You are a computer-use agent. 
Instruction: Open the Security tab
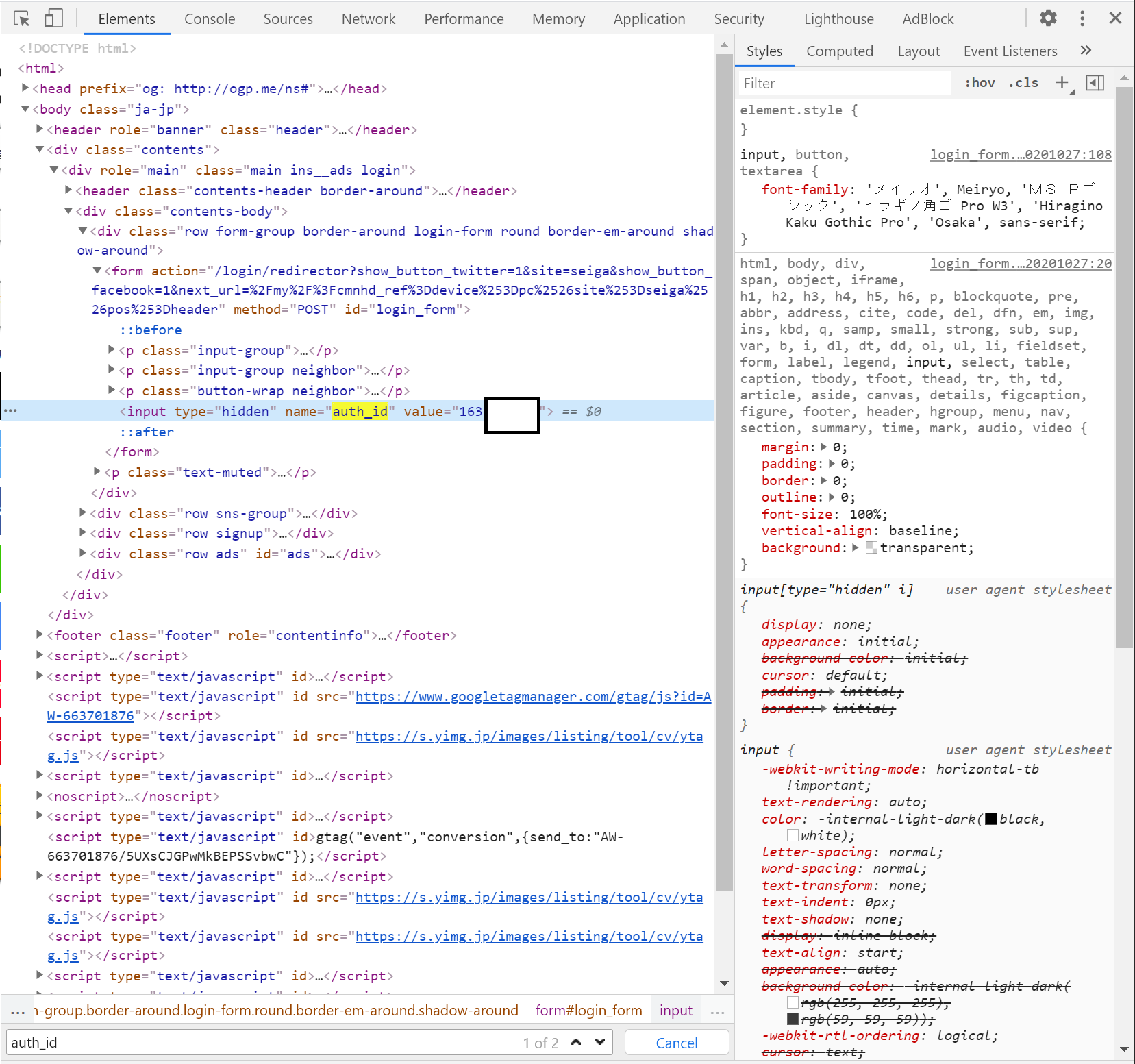click(x=739, y=19)
